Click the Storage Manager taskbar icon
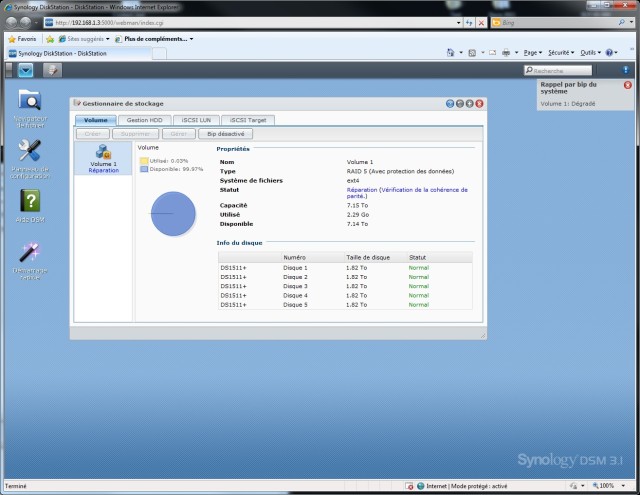The width and height of the screenshot is (640, 495). (x=52, y=70)
